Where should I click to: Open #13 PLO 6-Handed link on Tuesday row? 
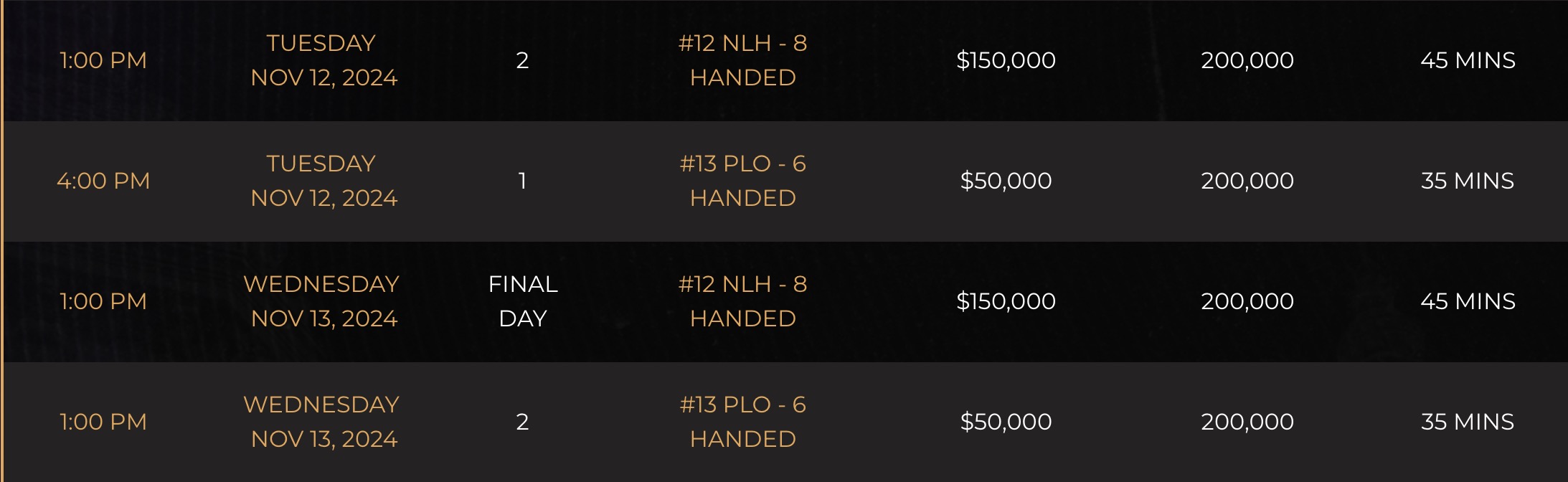pyautogui.click(x=743, y=181)
